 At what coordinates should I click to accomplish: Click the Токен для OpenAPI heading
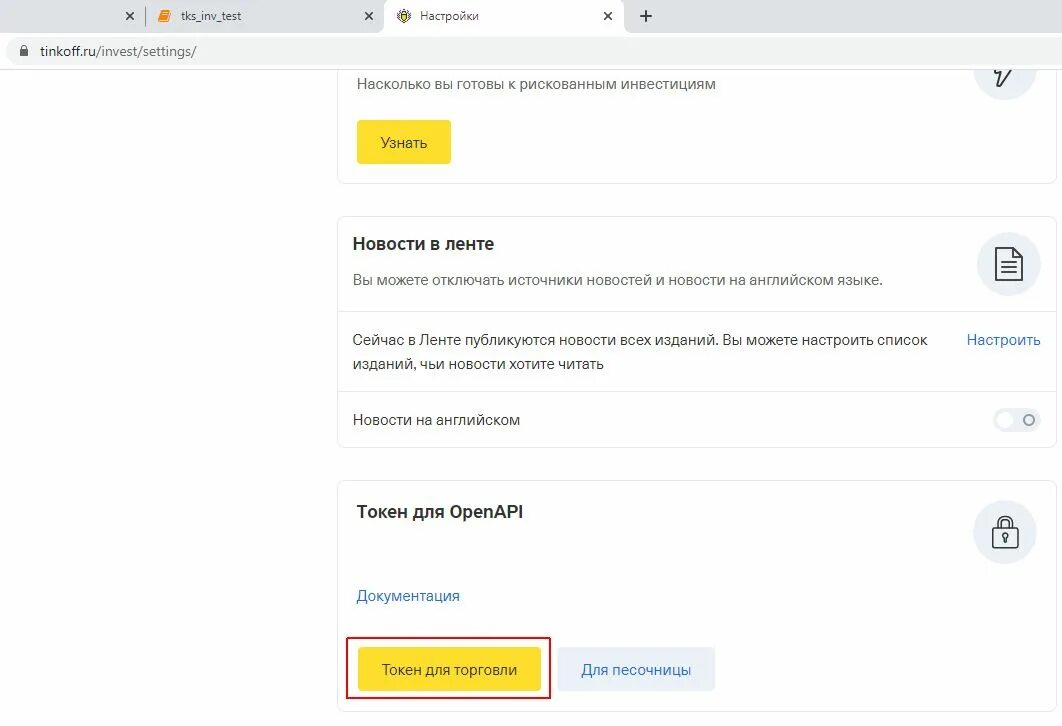coord(440,512)
